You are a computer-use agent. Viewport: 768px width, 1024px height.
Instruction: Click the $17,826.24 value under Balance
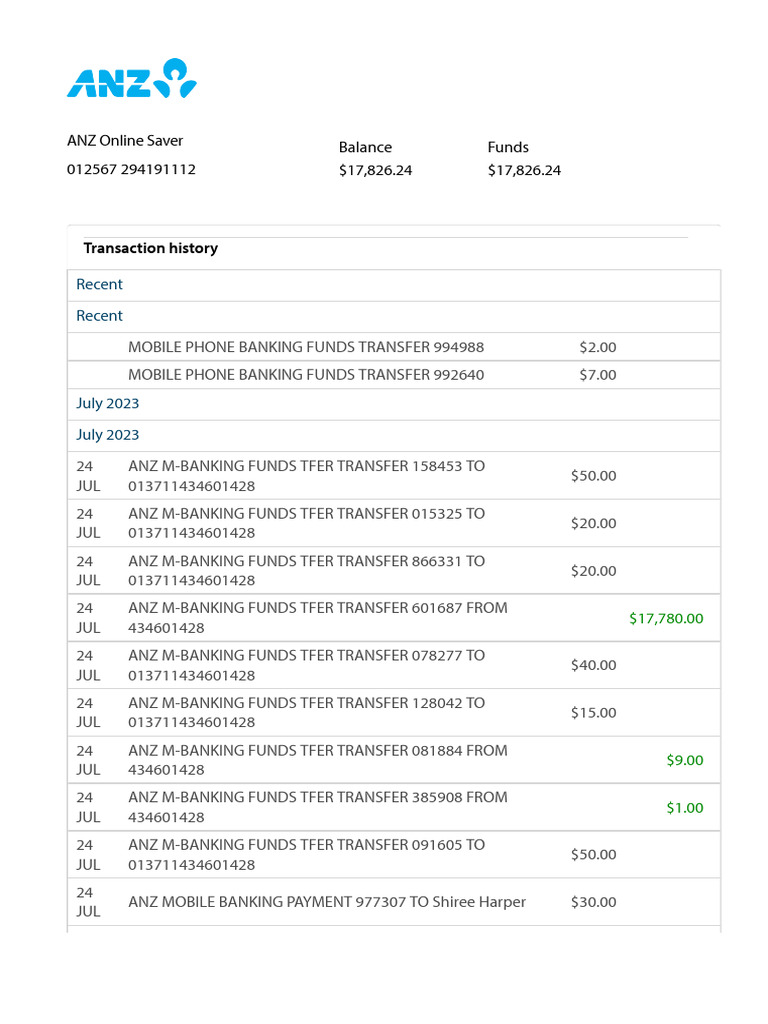pyautogui.click(x=376, y=170)
